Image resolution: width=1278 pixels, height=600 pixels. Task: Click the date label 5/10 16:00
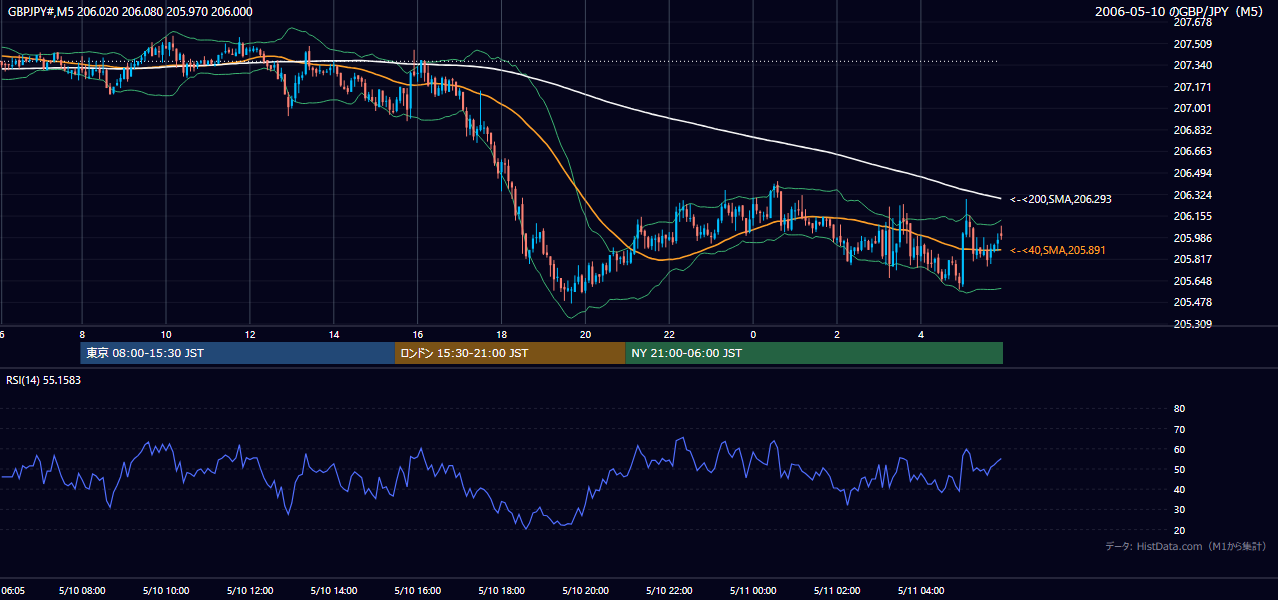coord(418,590)
